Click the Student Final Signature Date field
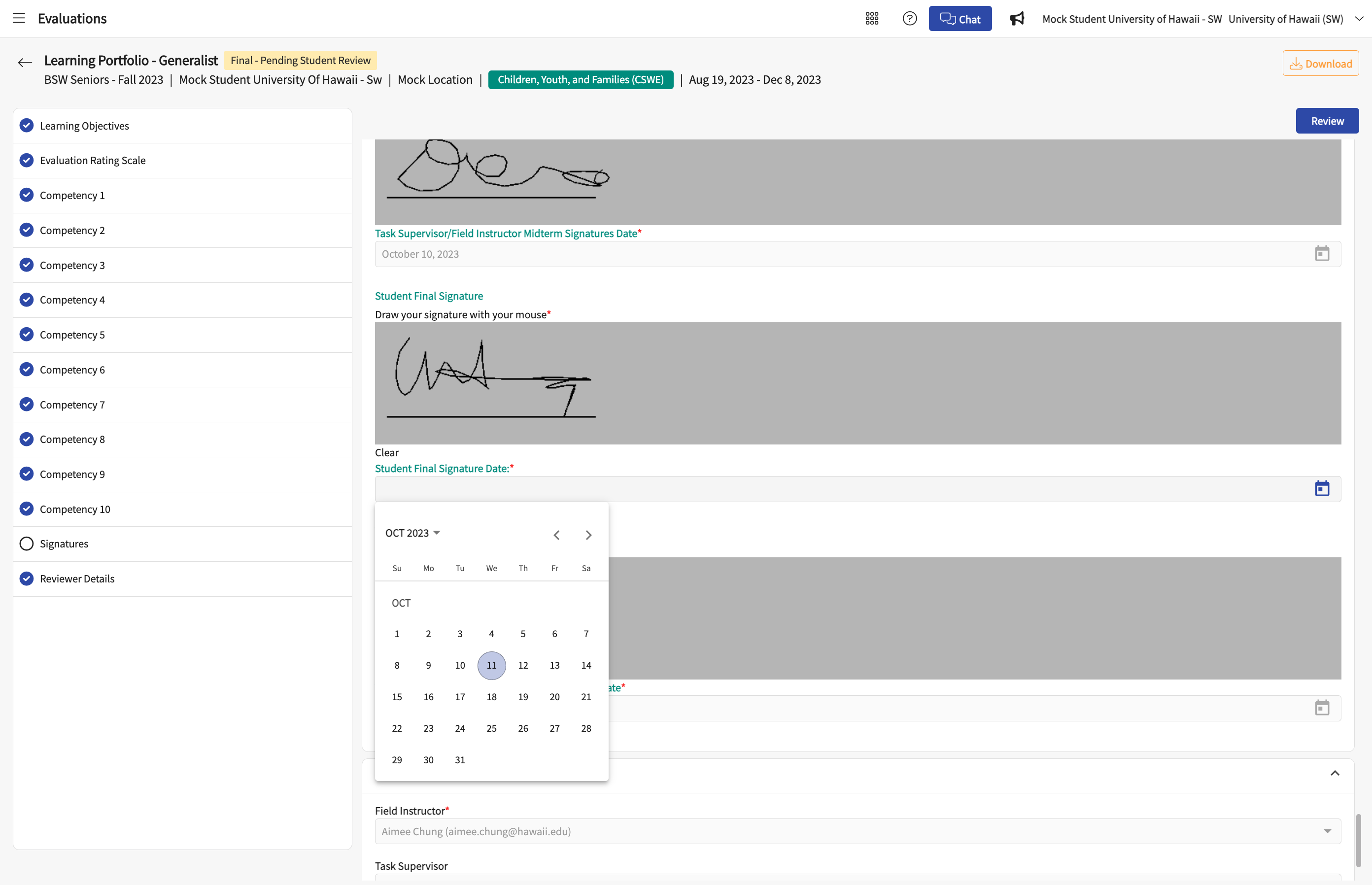 [x=857, y=489]
